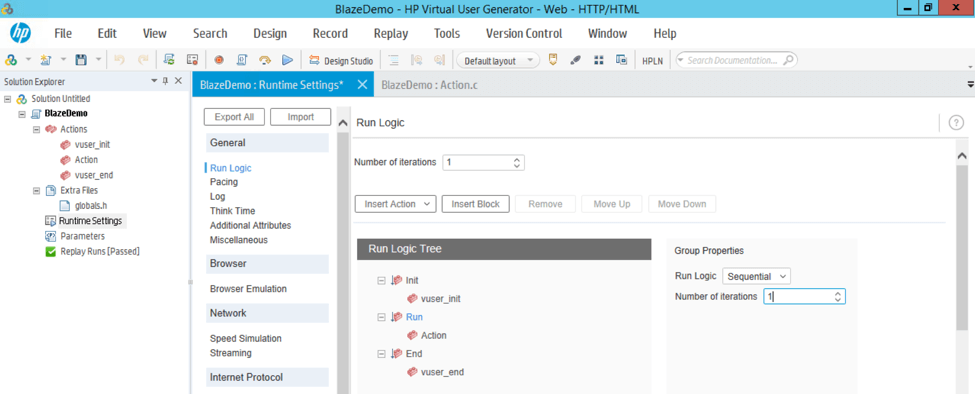The image size is (975, 394).
Task: Click the Solution toolbar icon with colored rings
Action: click(x=11, y=60)
